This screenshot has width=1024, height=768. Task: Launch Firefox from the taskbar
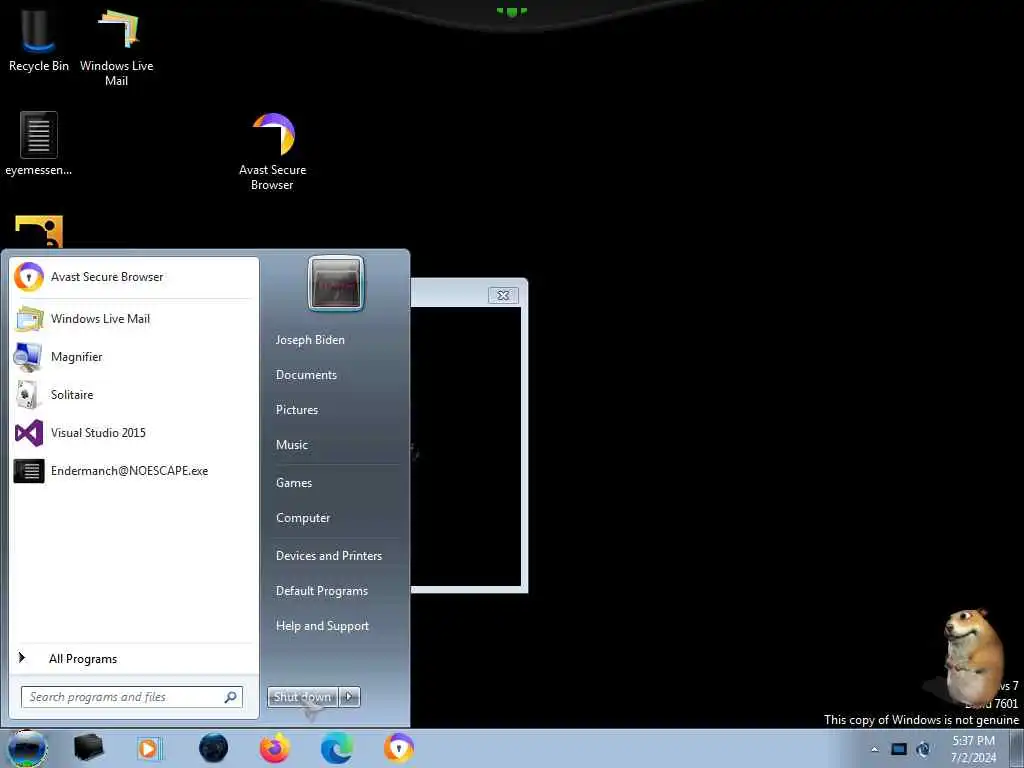point(275,748)
